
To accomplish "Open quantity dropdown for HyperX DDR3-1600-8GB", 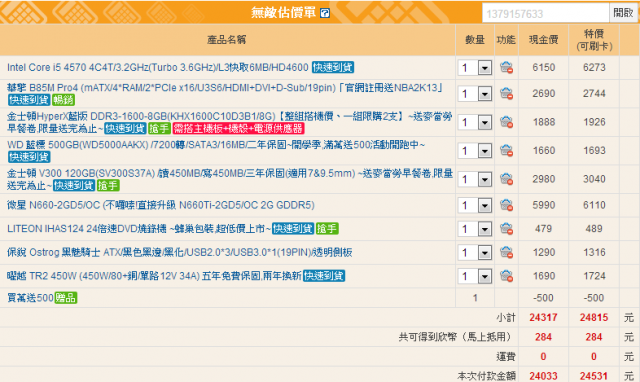I will click(x=475, y=122).
